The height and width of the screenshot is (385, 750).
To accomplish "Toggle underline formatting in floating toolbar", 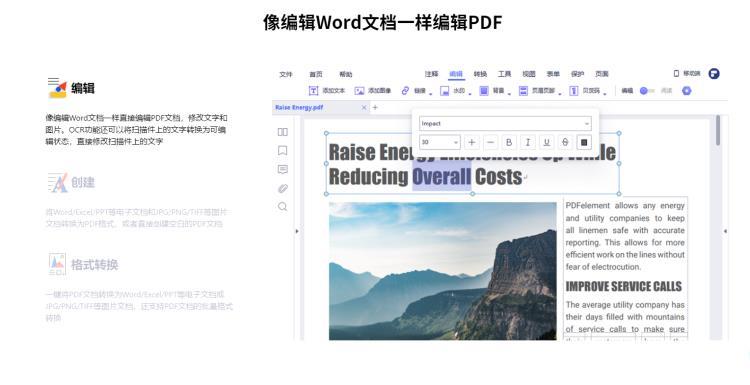I will coord(546,142).
